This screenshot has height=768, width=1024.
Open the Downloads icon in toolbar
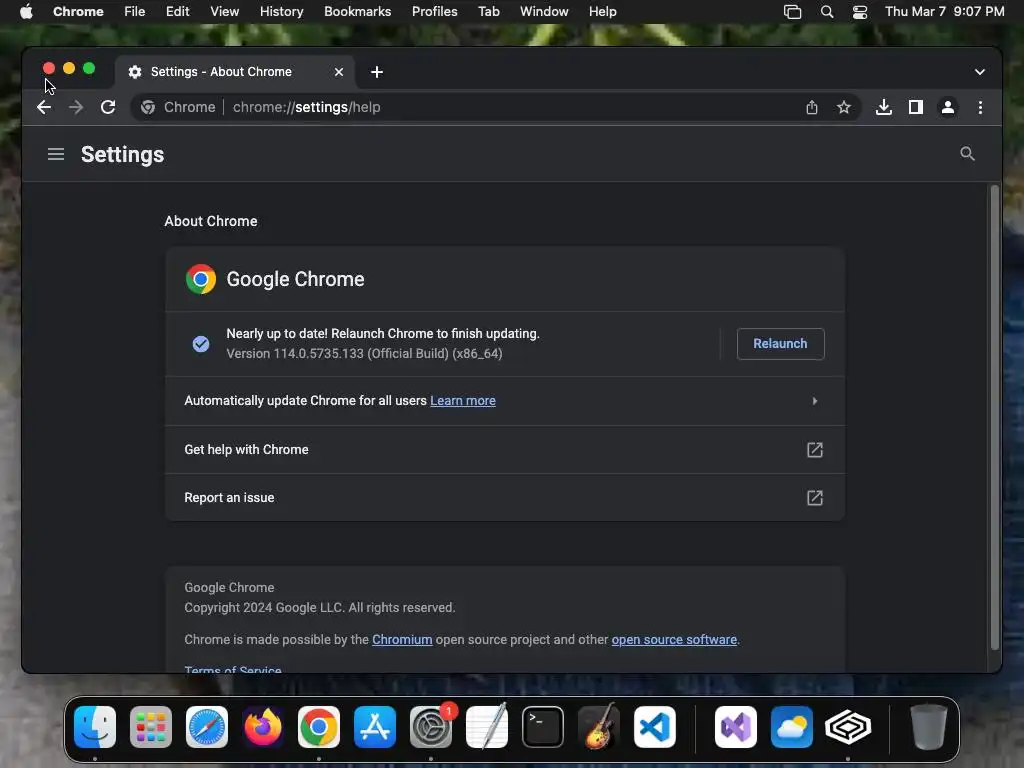pyautogui.click(x=884, y=107)
